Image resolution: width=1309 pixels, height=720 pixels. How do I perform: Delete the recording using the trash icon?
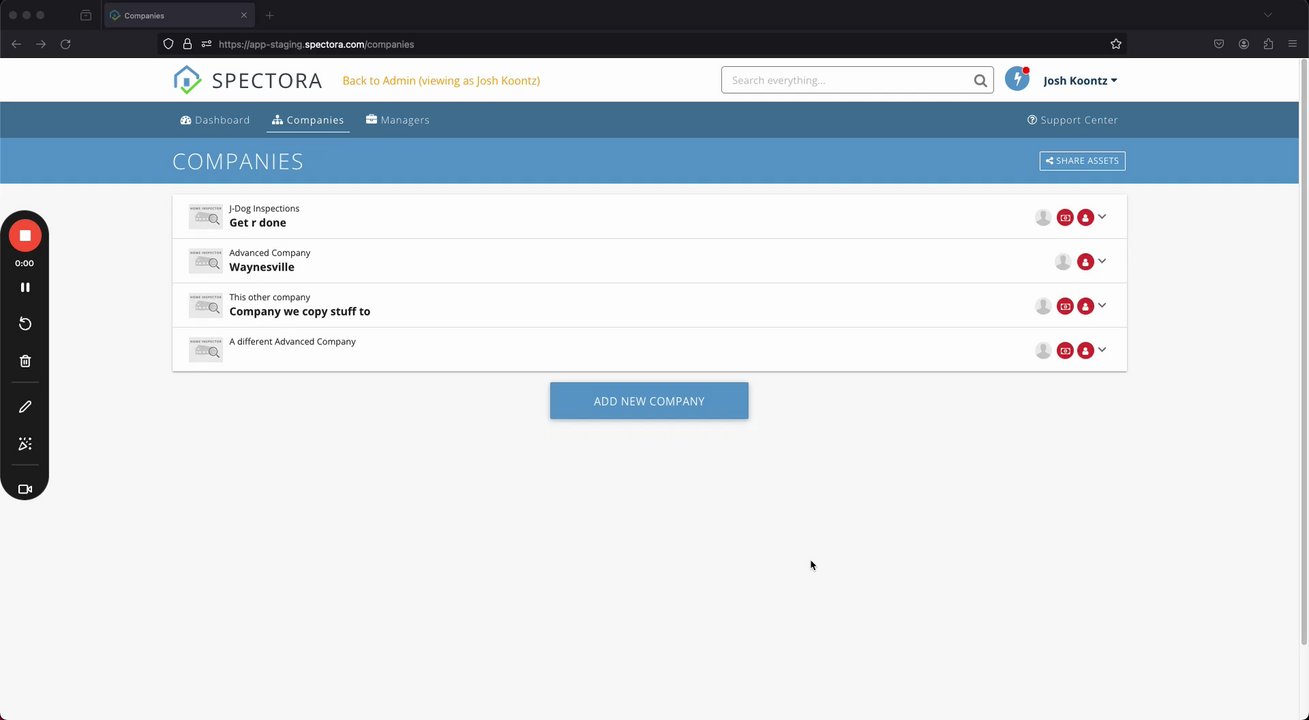pyautogui.click(x=25, y=361)
